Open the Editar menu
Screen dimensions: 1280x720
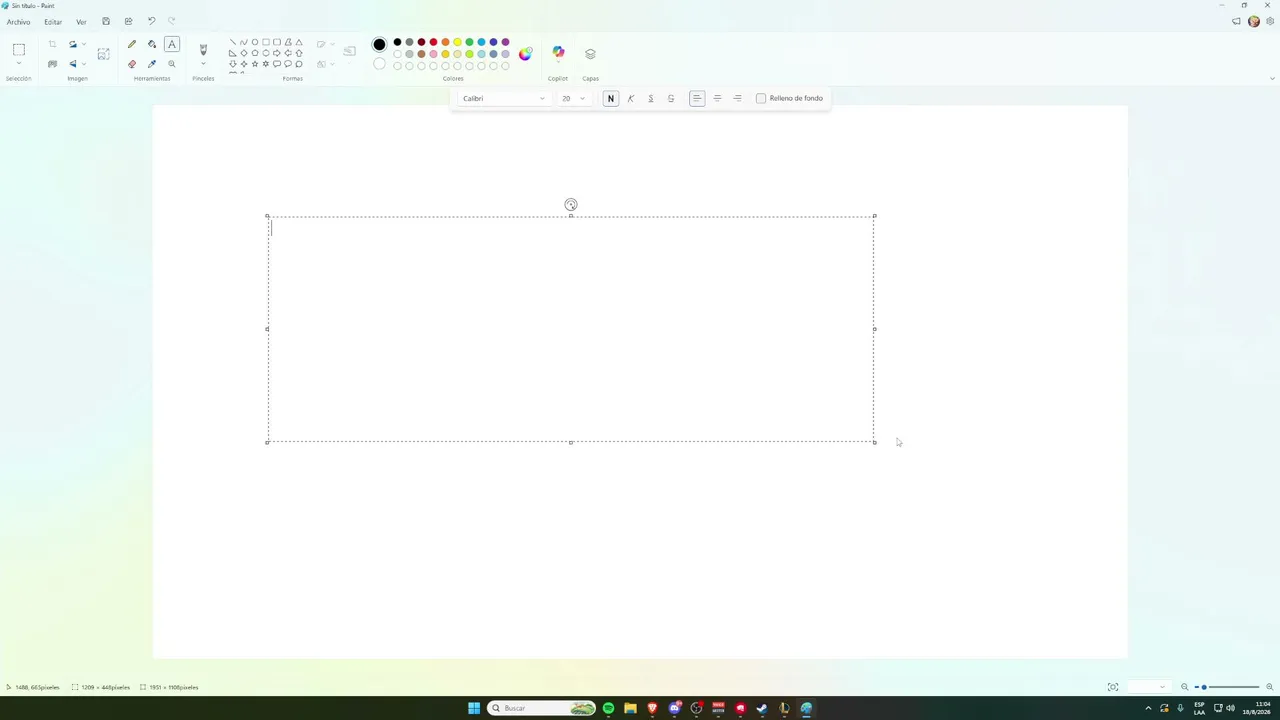pyautogui.click(x=53, y=22)
